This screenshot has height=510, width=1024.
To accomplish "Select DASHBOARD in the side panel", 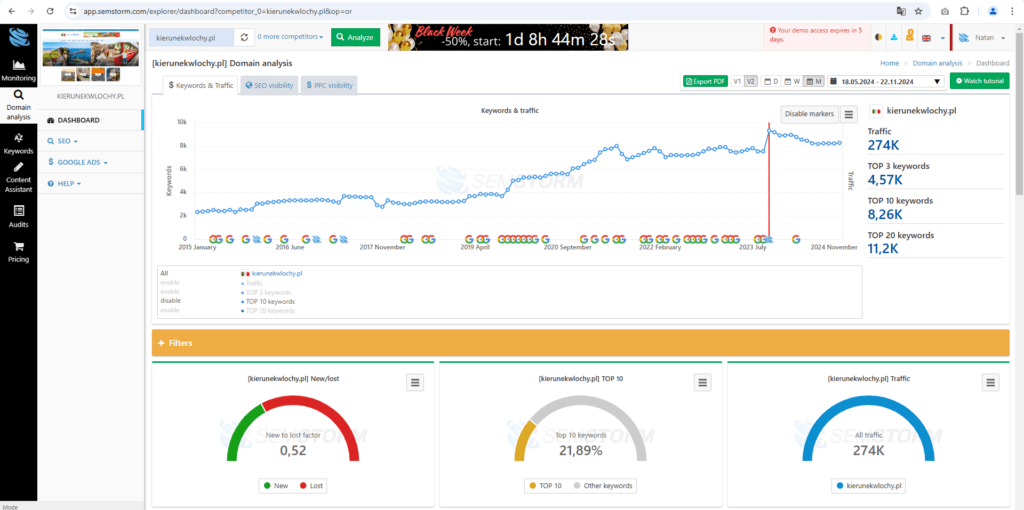I will point(91,120).
